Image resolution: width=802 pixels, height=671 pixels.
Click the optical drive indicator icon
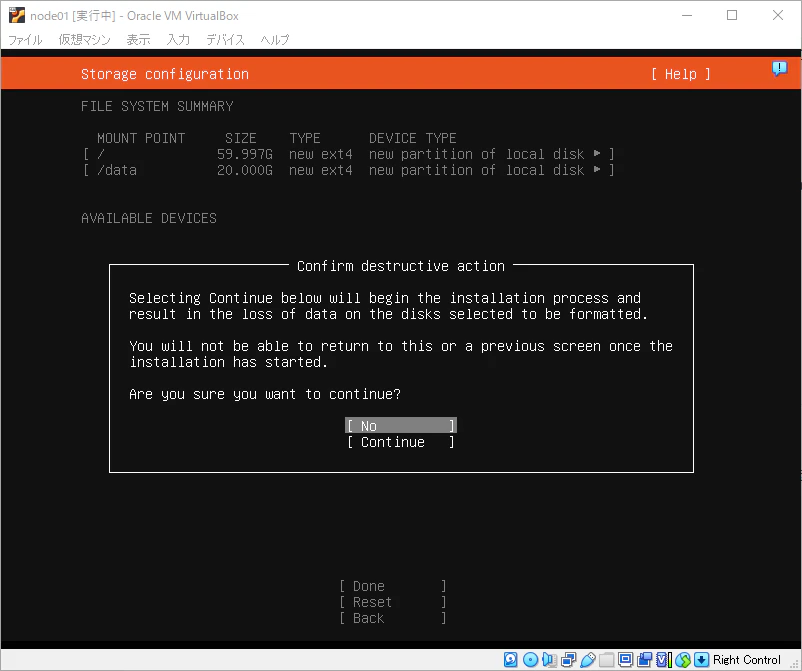point(530,659)
